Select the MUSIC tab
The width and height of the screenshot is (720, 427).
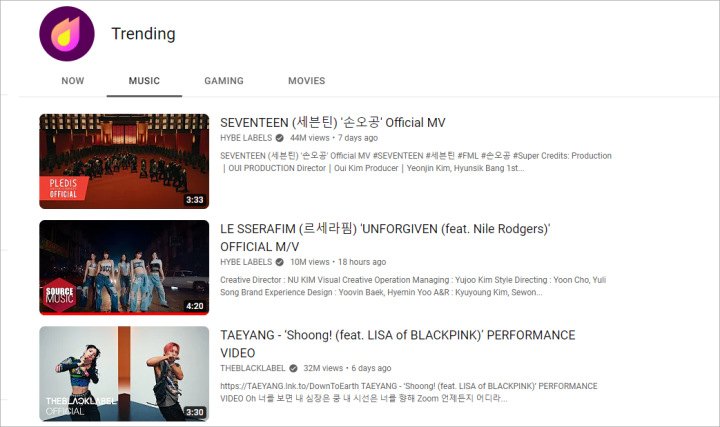pos(144,81)
